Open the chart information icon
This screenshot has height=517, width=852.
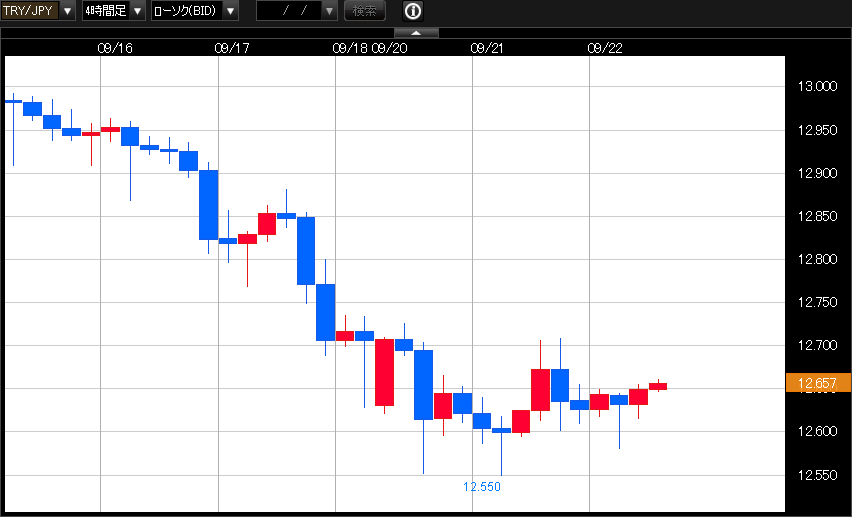tap(413, 11)
